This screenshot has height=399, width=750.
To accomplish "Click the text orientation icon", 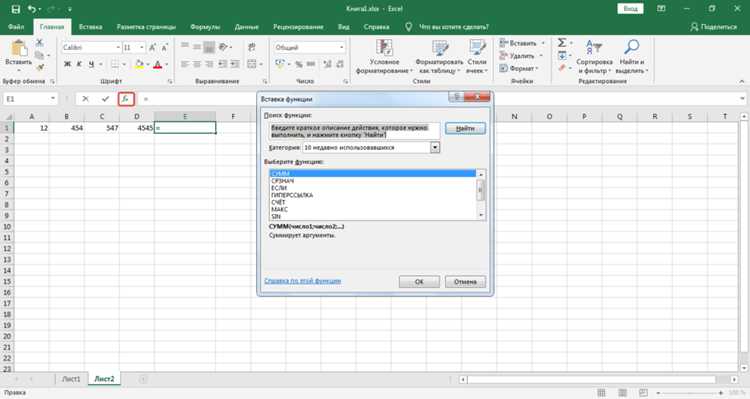I will coord(223,46).
